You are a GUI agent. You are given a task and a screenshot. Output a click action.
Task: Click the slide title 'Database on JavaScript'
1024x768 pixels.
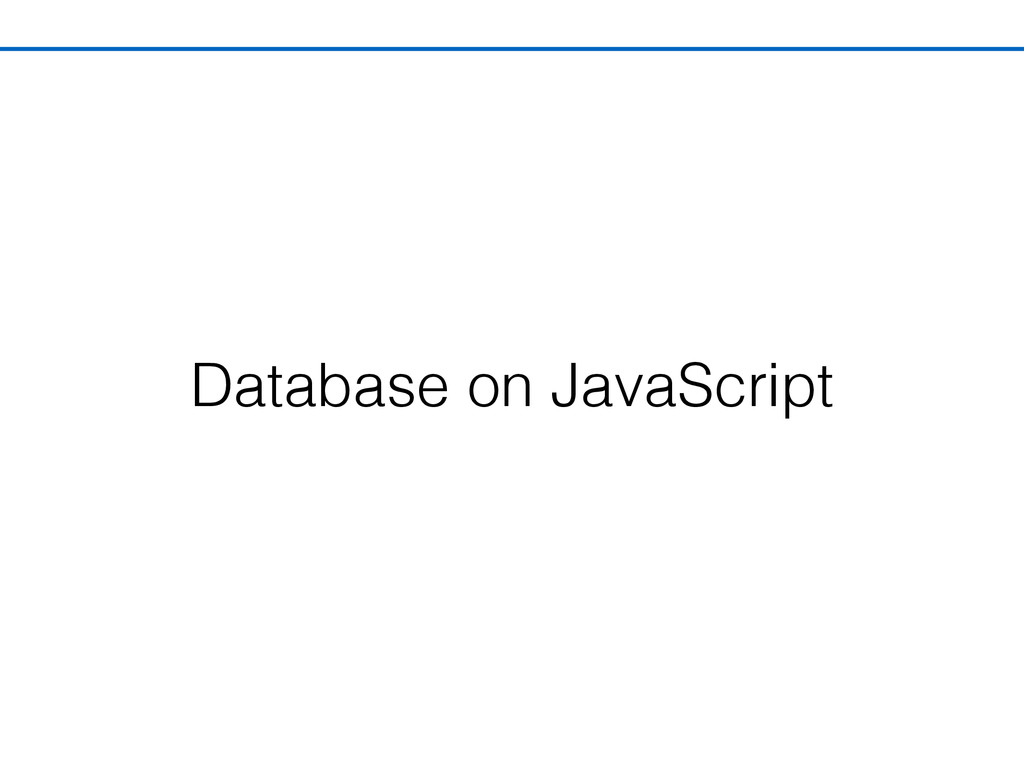[512, 387]
